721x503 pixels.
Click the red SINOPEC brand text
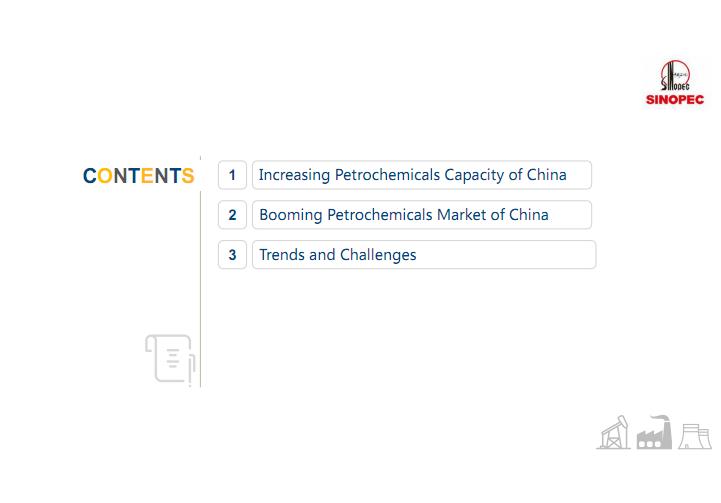[x=675, y=100]
